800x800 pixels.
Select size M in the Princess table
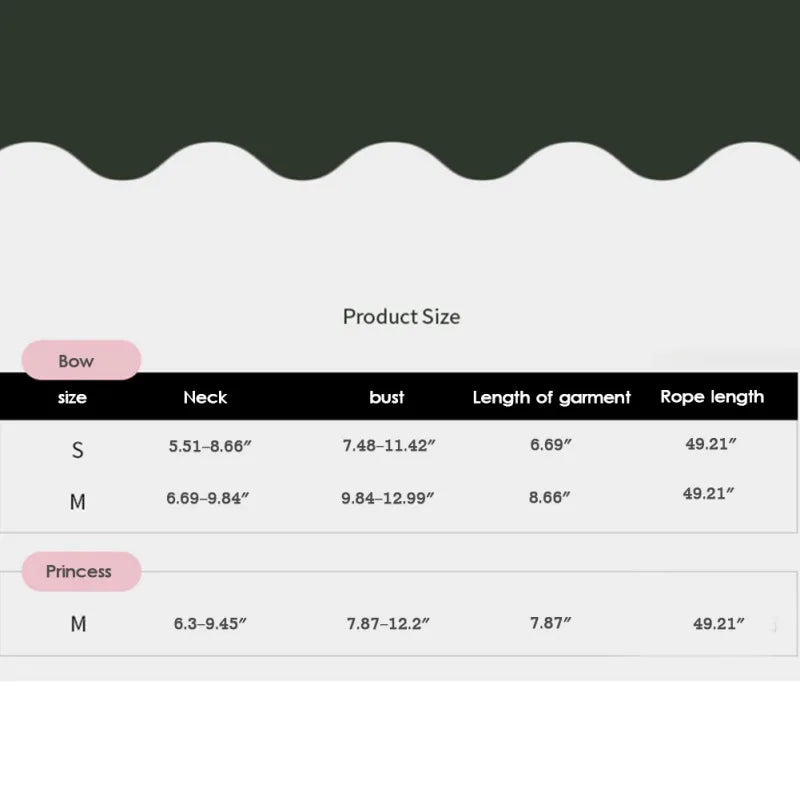tap(78, 624)
